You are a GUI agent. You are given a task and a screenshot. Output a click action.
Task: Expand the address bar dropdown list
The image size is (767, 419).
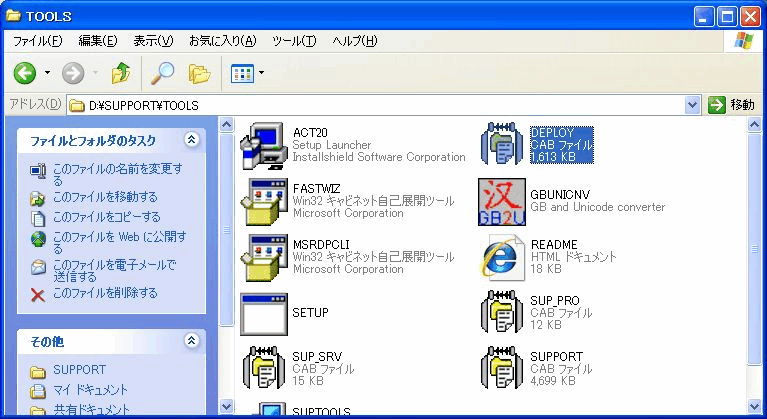point(692,105)
